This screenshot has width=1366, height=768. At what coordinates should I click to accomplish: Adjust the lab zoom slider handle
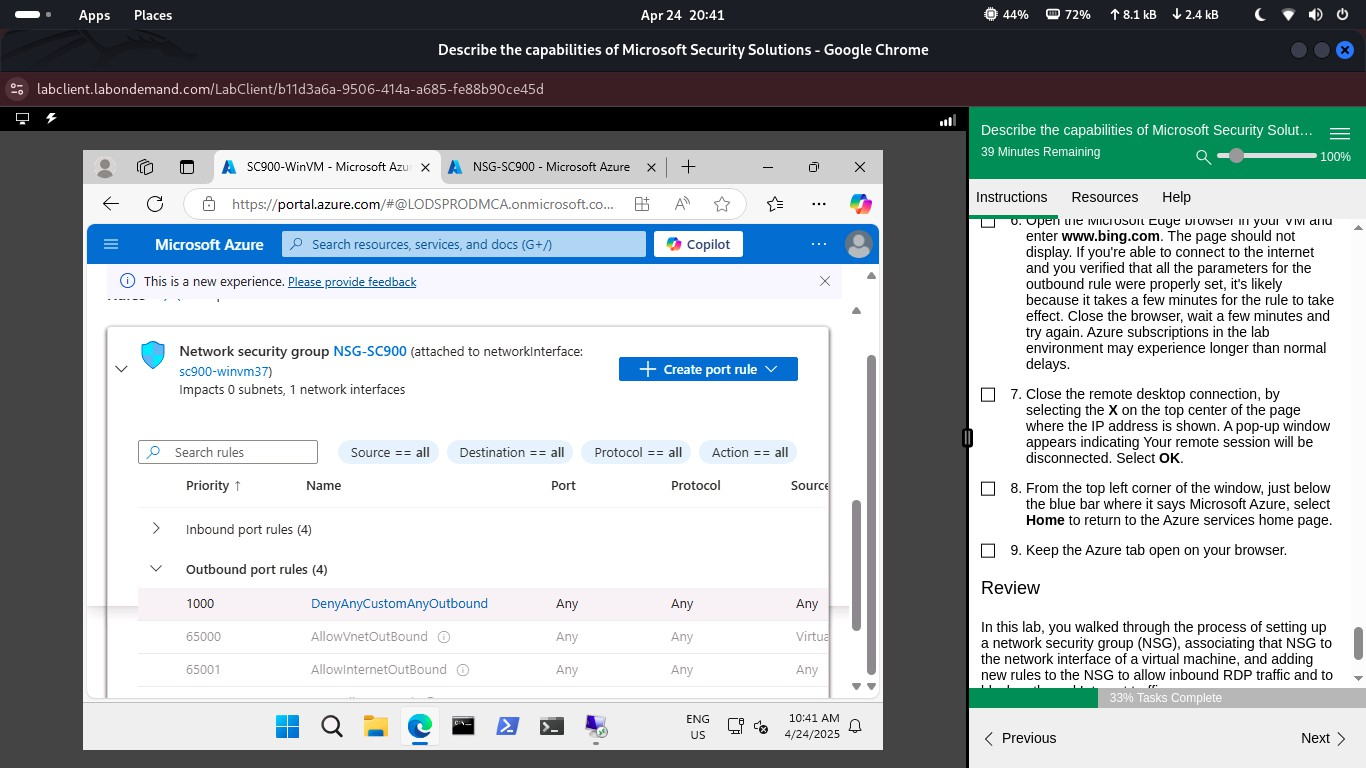(1237, 156)
